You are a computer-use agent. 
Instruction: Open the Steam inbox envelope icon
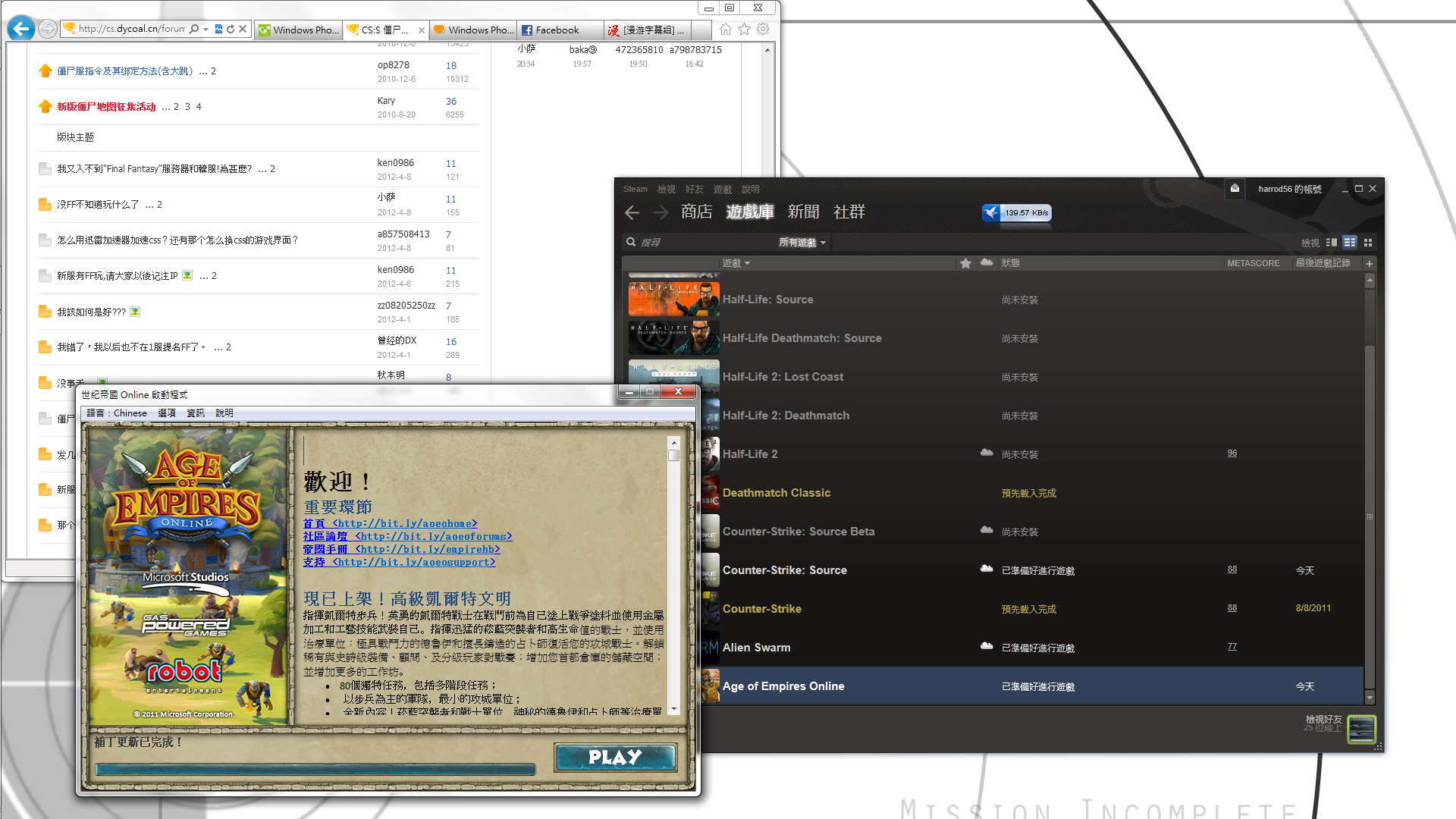pos(1235,188)
